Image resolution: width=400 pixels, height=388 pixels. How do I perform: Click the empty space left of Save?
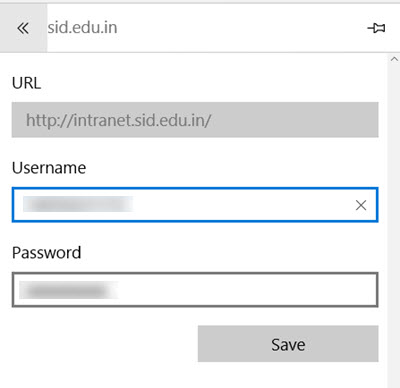coord(105,344)
